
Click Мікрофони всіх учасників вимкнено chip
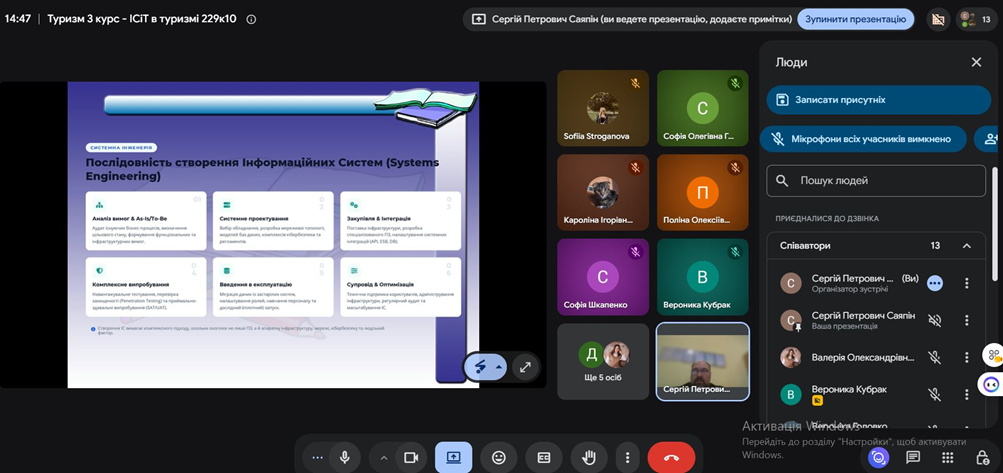[x=863, y=139]
